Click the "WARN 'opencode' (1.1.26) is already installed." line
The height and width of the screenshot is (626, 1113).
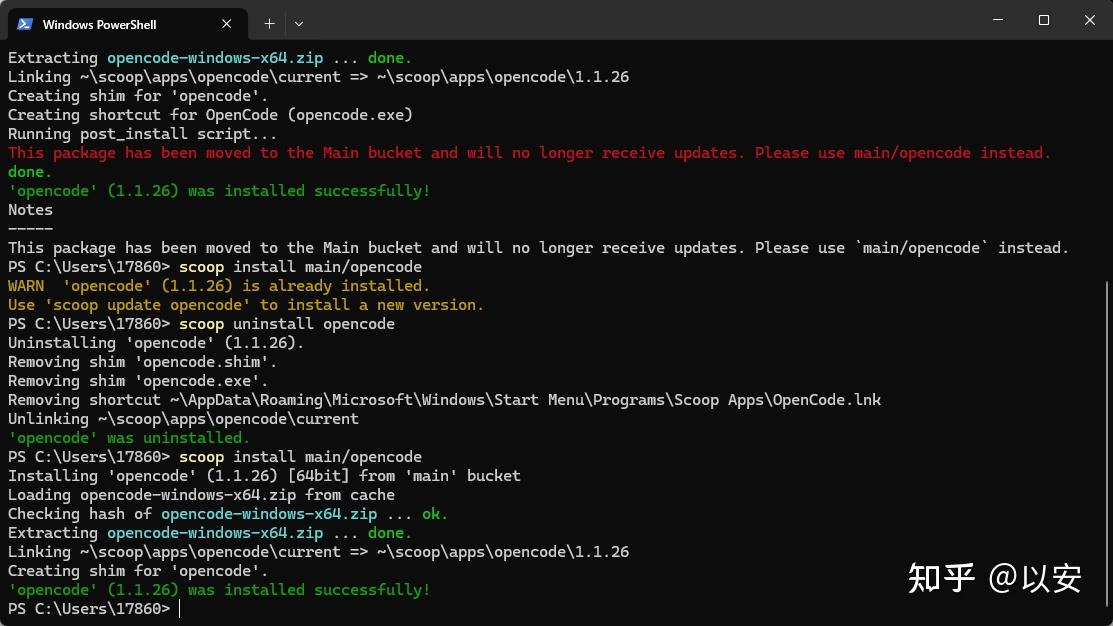(x=219, y=286)
